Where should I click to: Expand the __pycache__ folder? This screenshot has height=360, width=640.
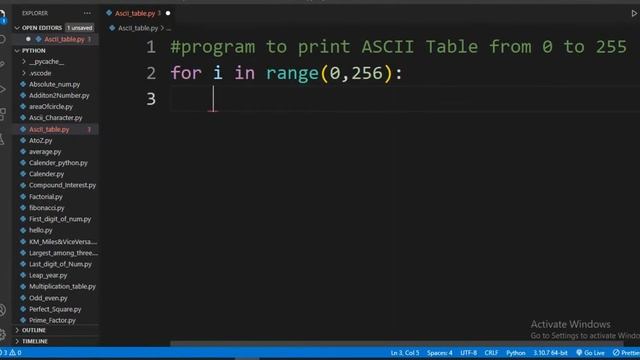(24, 62)
